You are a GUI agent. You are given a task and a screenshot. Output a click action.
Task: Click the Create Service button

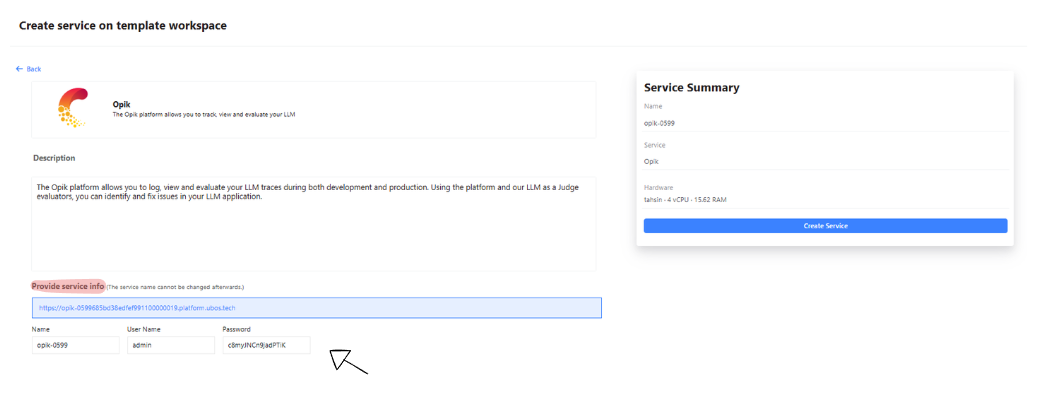pyautogui.click(x=825, y=226)
